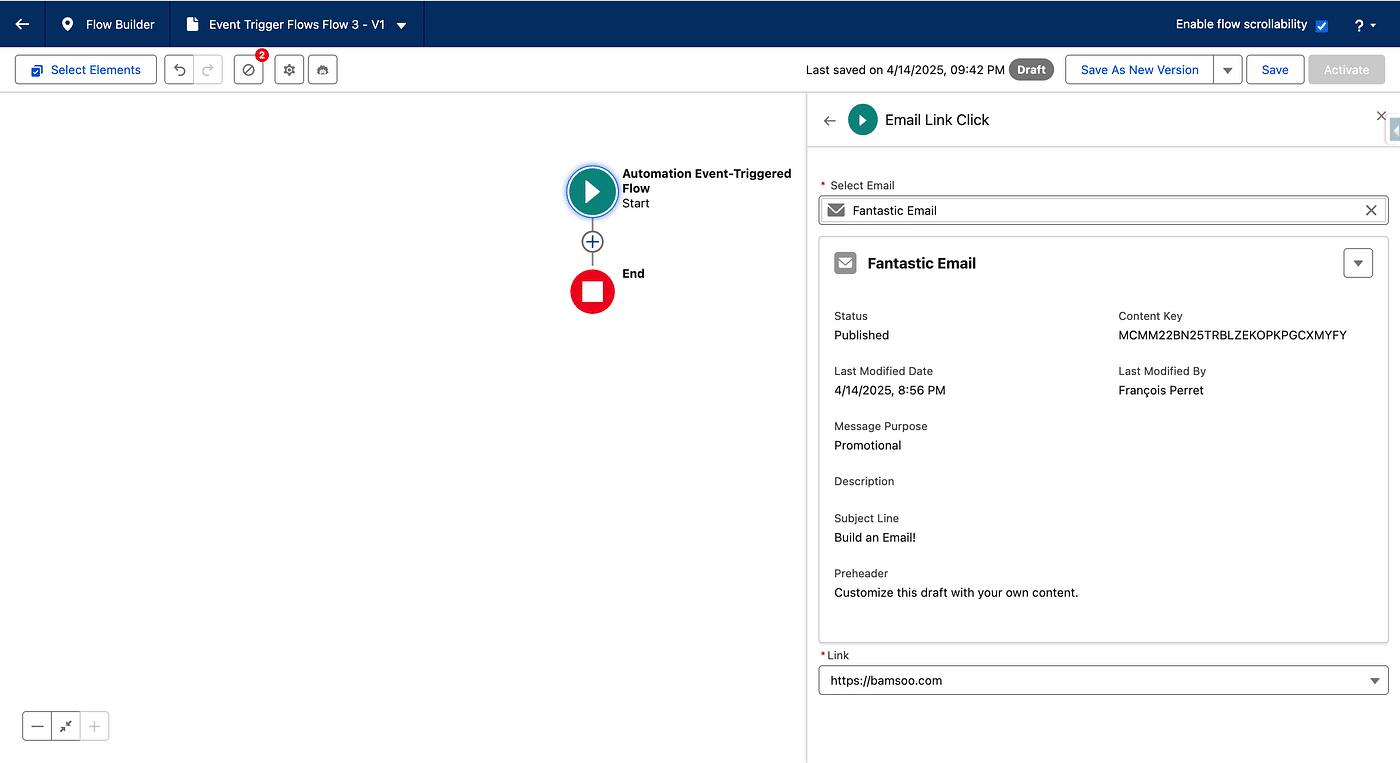This screenshot has height=763, width=1400.
Task: Expand the Fantastic Email card options menu
Action: pos(1357,263)
